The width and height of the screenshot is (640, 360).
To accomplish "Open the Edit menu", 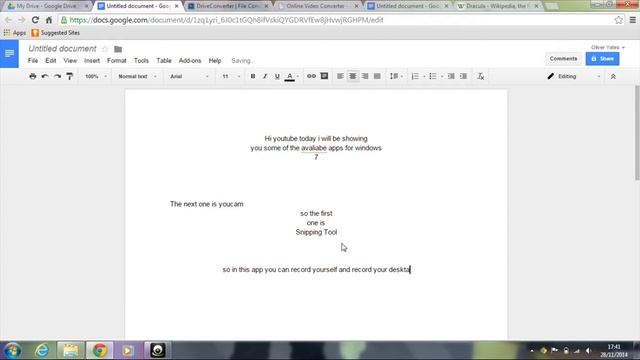I will (x=51, y=61).
